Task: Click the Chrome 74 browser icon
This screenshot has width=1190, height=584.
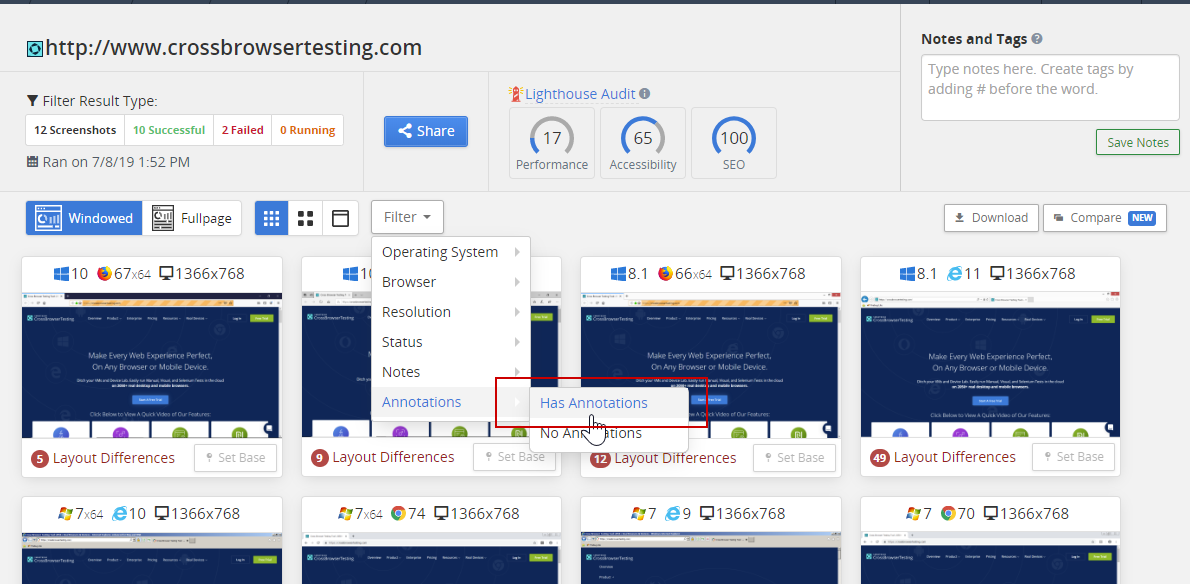Action: (398, 513)
